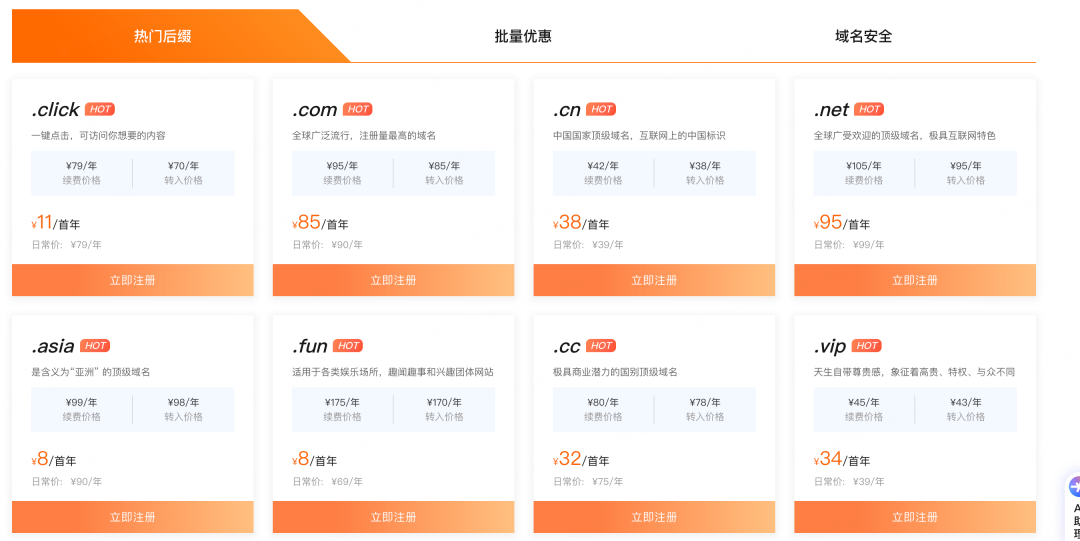The height and width of the screenshot is (541, 1080).
Task: Click 立即注册 for the .fun domain
Action: tap(393, 517)
